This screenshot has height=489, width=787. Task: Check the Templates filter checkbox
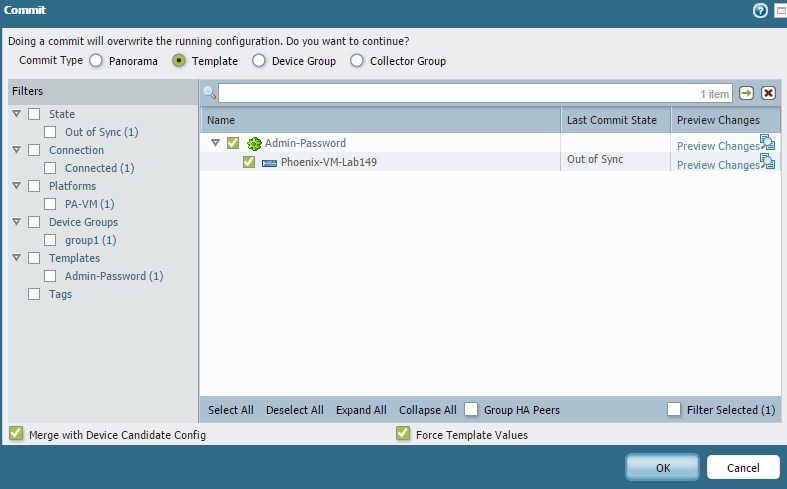point(34,258)
